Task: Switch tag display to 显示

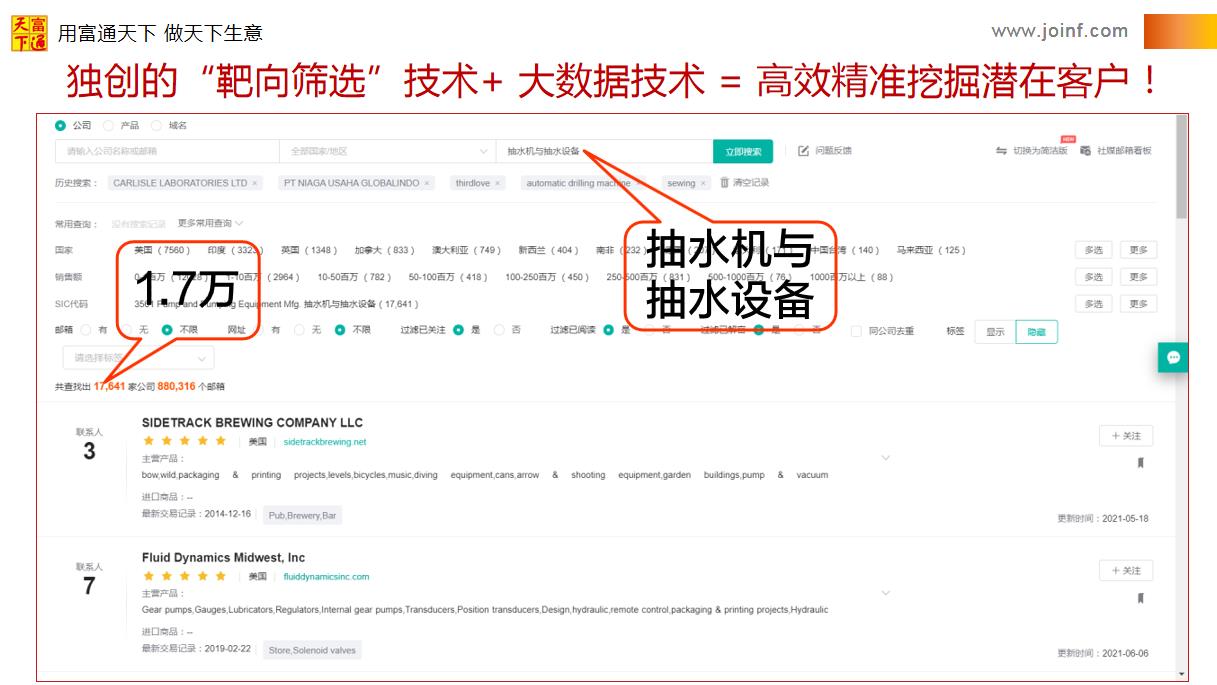Action: click(995, 332)
